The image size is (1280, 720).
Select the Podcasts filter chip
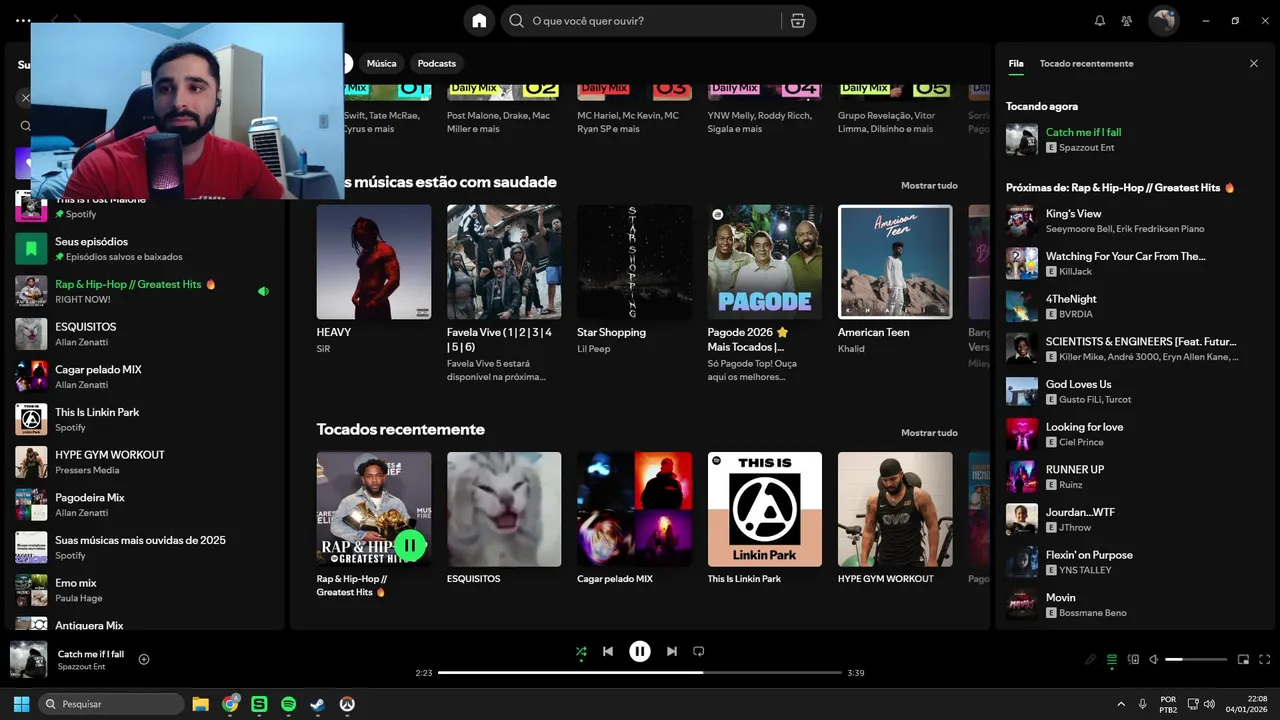tap(437, 63)
